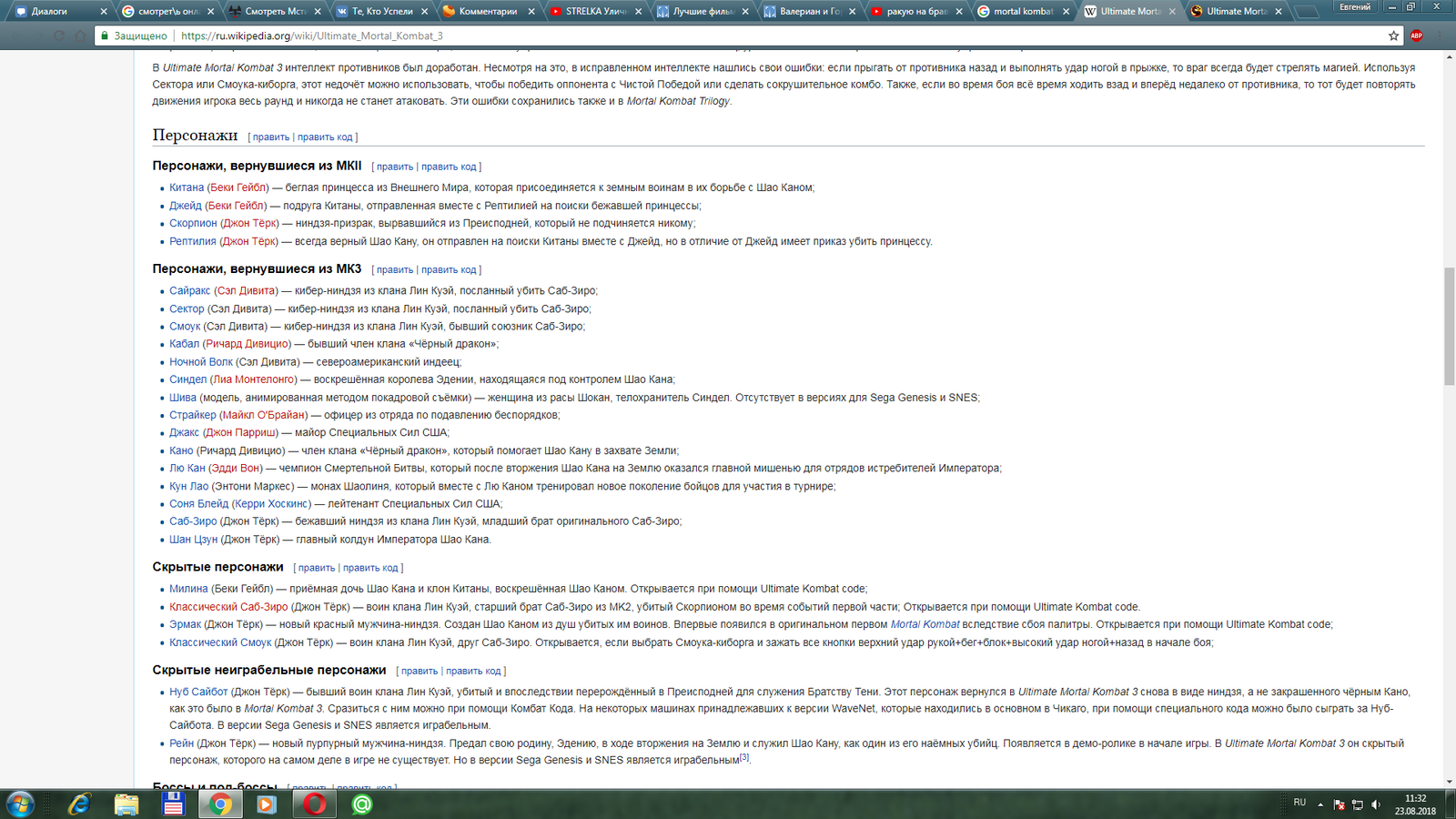Launch Internet Explorer from the taskbar

tap(80, 804)
